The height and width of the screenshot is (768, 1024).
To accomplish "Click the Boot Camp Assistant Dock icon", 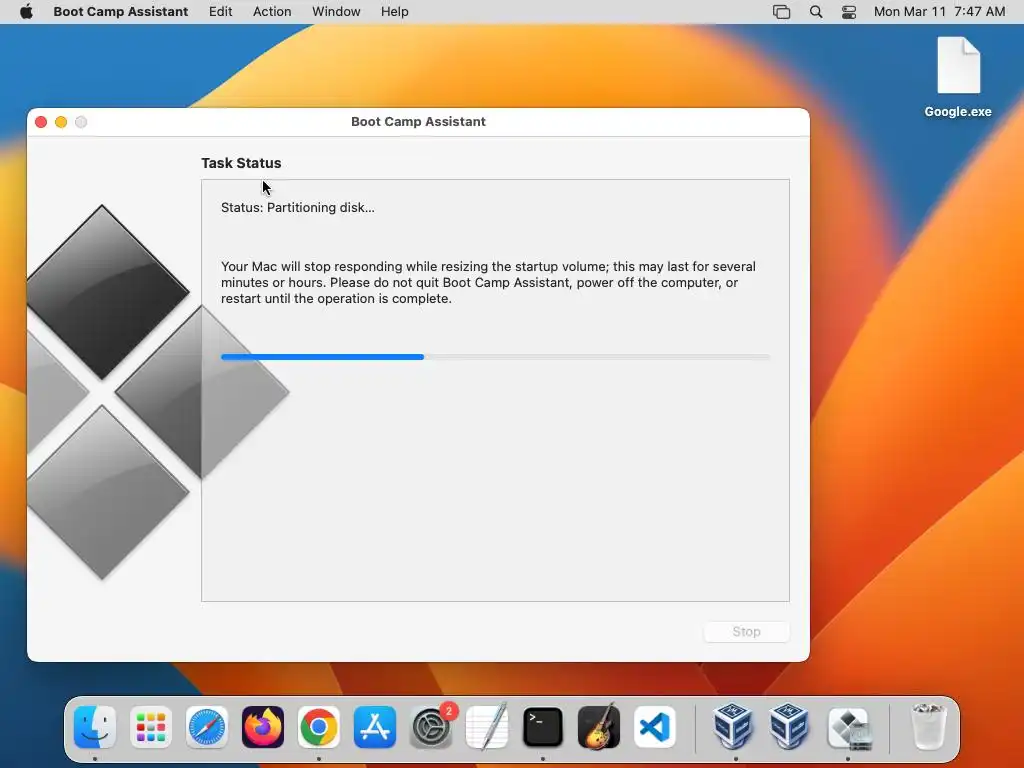I will pos(848,727).
